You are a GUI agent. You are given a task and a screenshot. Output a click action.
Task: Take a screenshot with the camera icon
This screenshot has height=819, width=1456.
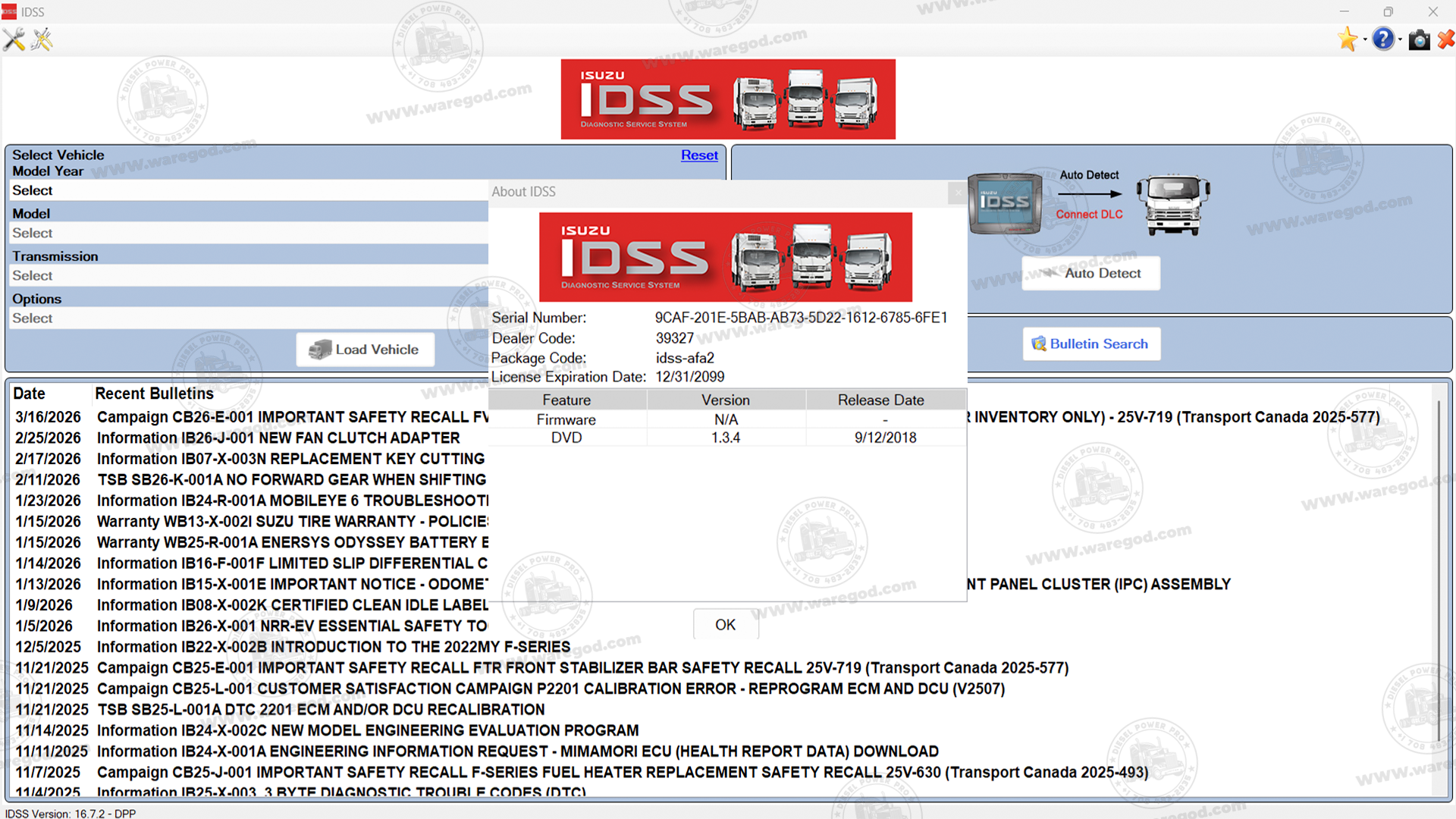[x=1419, y=39]
